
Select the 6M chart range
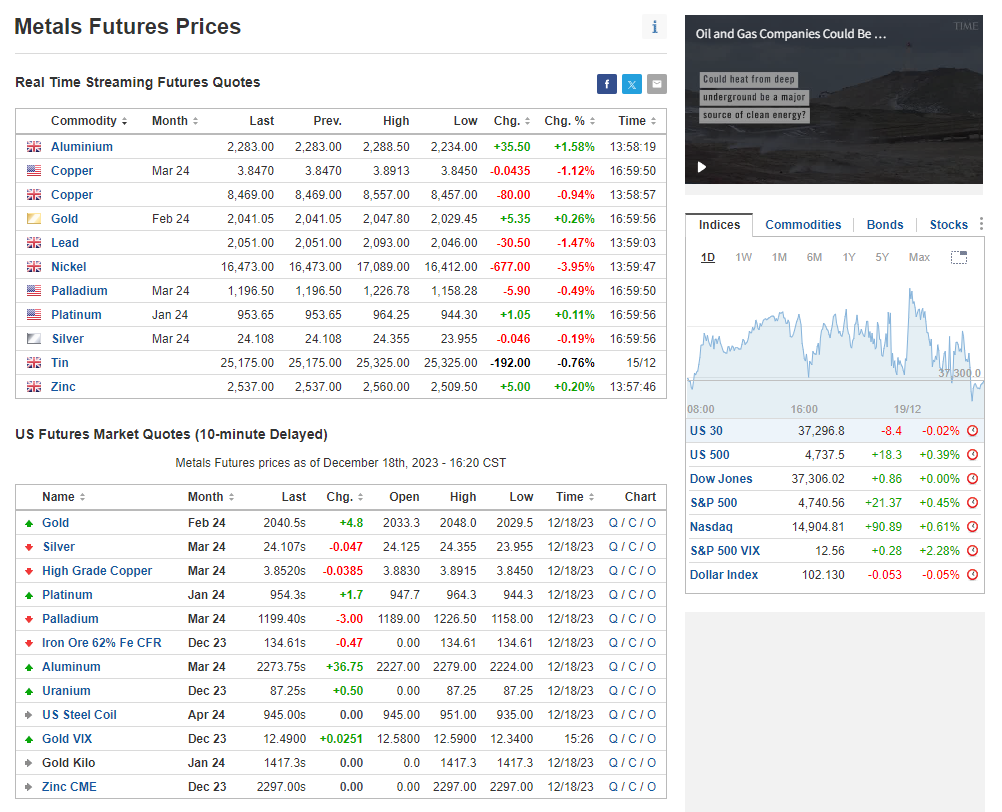point(814,257)
